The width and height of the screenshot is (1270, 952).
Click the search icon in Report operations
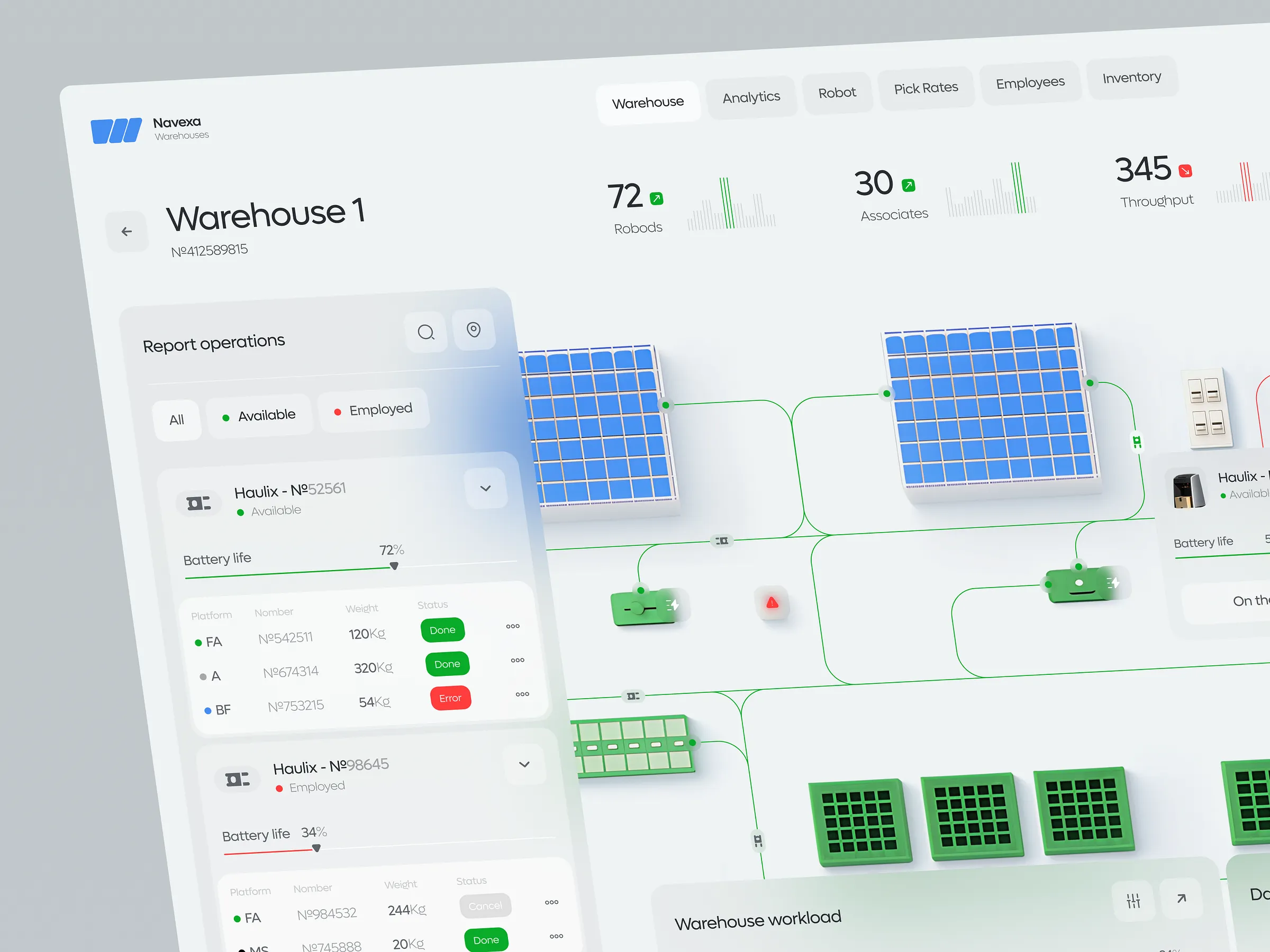[x=425, y=332]
